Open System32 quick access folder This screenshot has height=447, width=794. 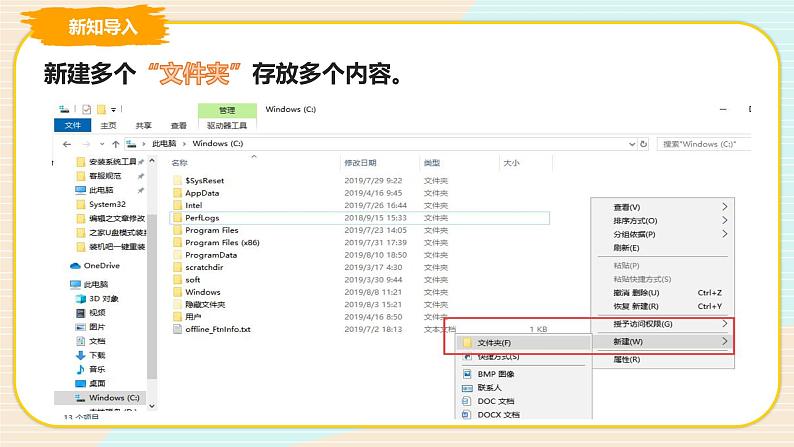click(107, 204)
